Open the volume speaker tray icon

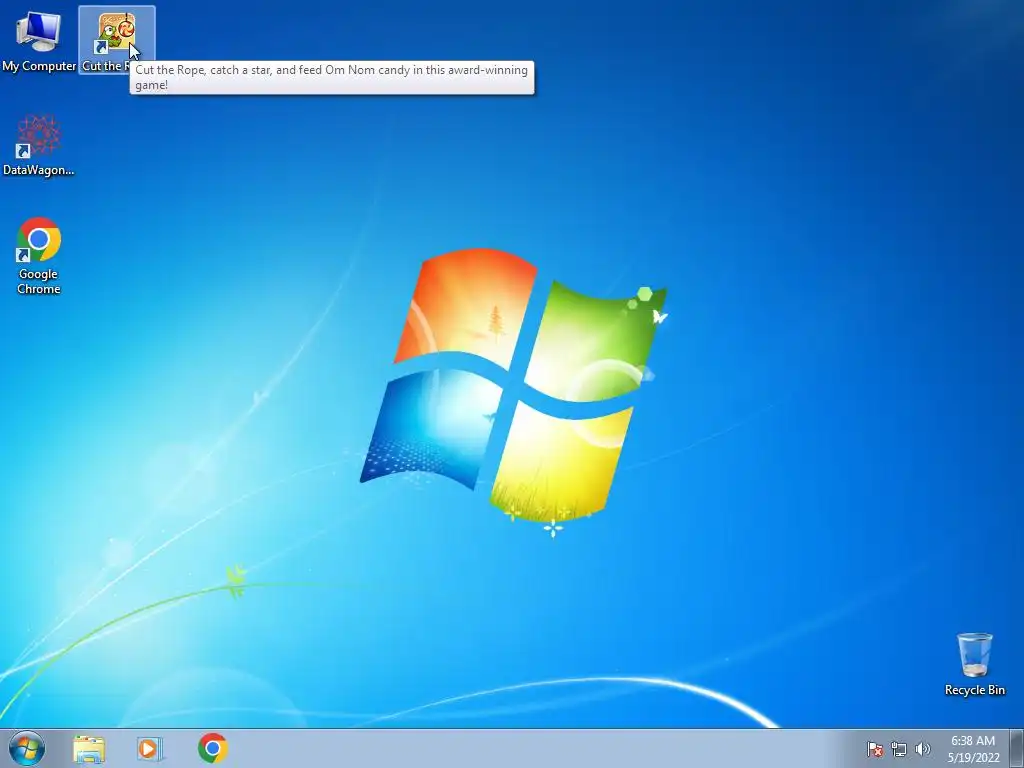pyautogui.click(x=922, y=749)
